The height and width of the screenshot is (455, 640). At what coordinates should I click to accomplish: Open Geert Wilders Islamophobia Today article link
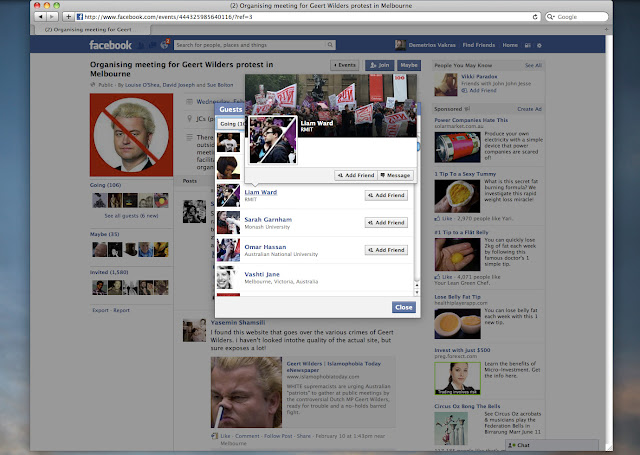[x=333, y=366]
